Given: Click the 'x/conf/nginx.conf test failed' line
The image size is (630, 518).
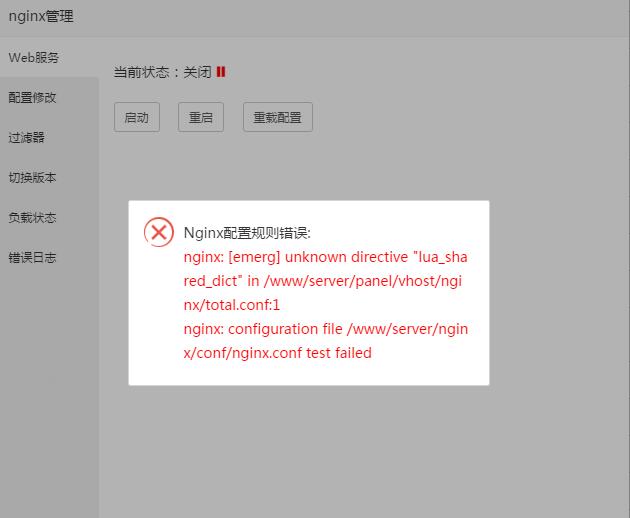Looking at the screenshot, I should click(x=278, y=353).
